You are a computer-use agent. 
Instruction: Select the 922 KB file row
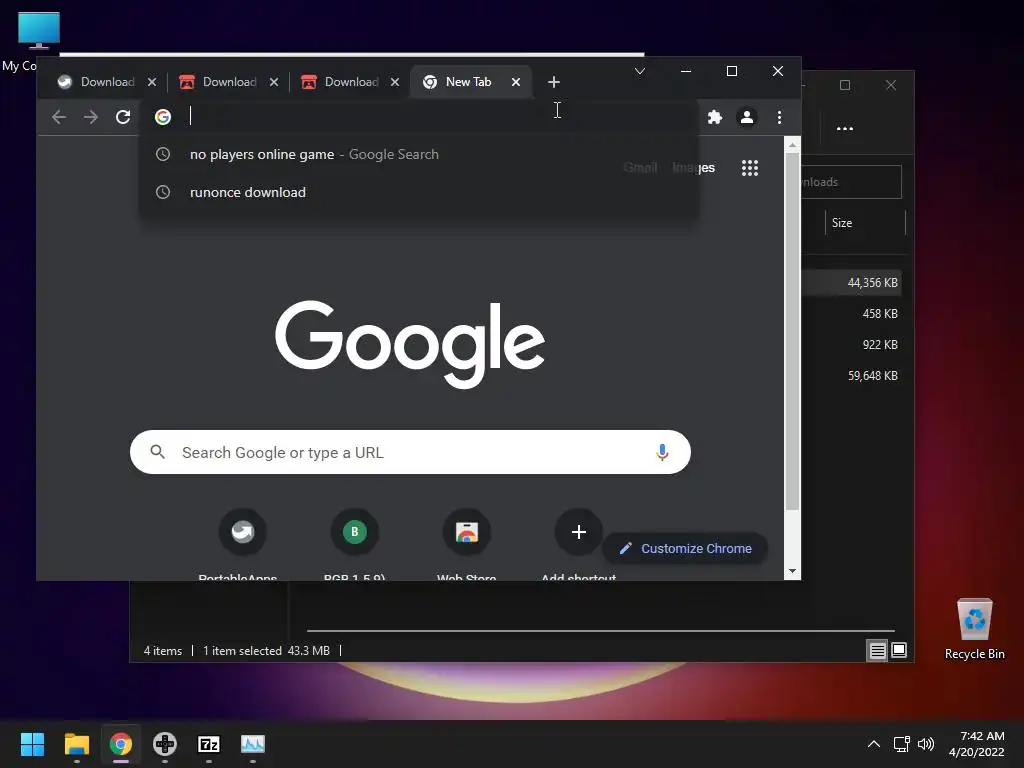coord(852,344)
